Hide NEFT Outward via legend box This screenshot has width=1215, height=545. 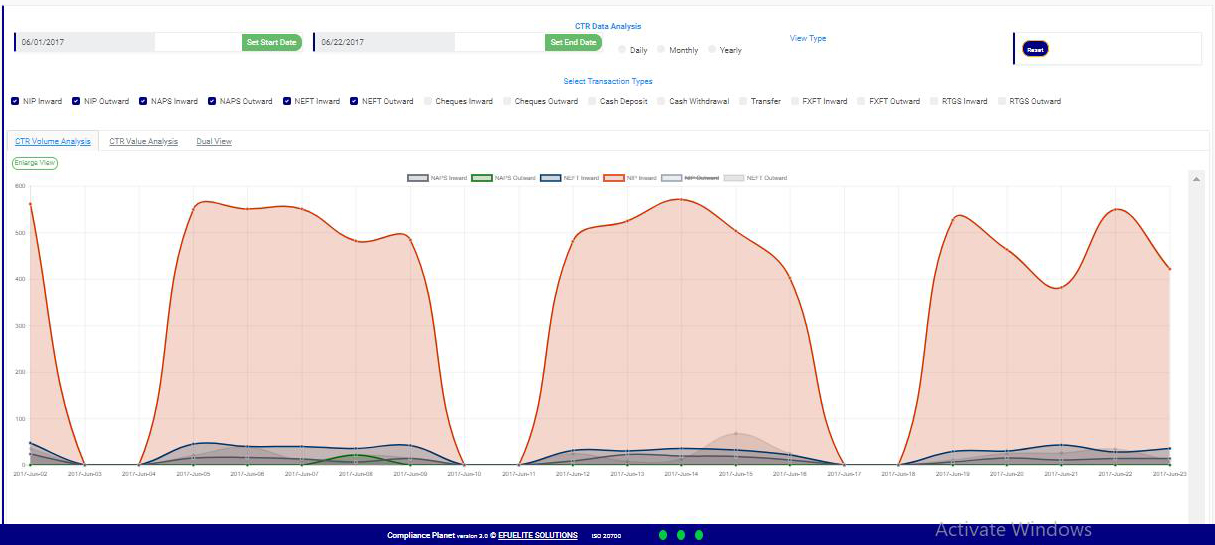[733, 178]
